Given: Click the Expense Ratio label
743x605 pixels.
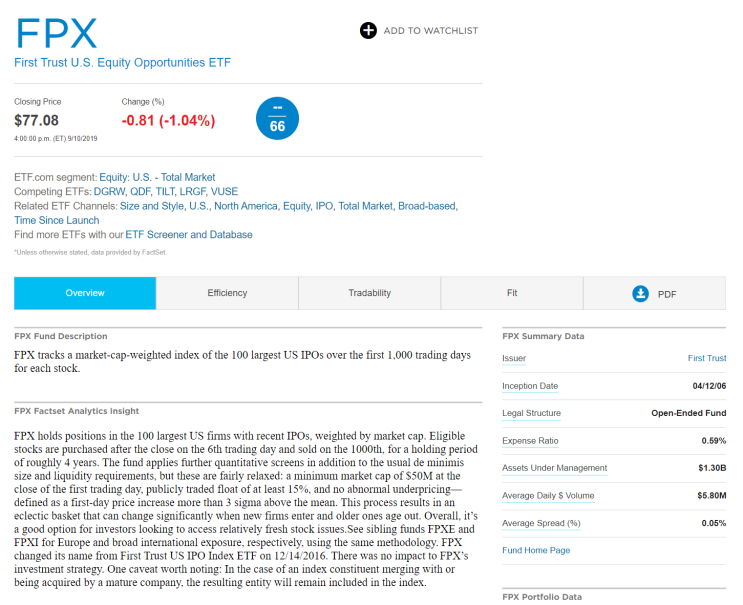Looking at the screenshot, I should [x=530, y=441].
